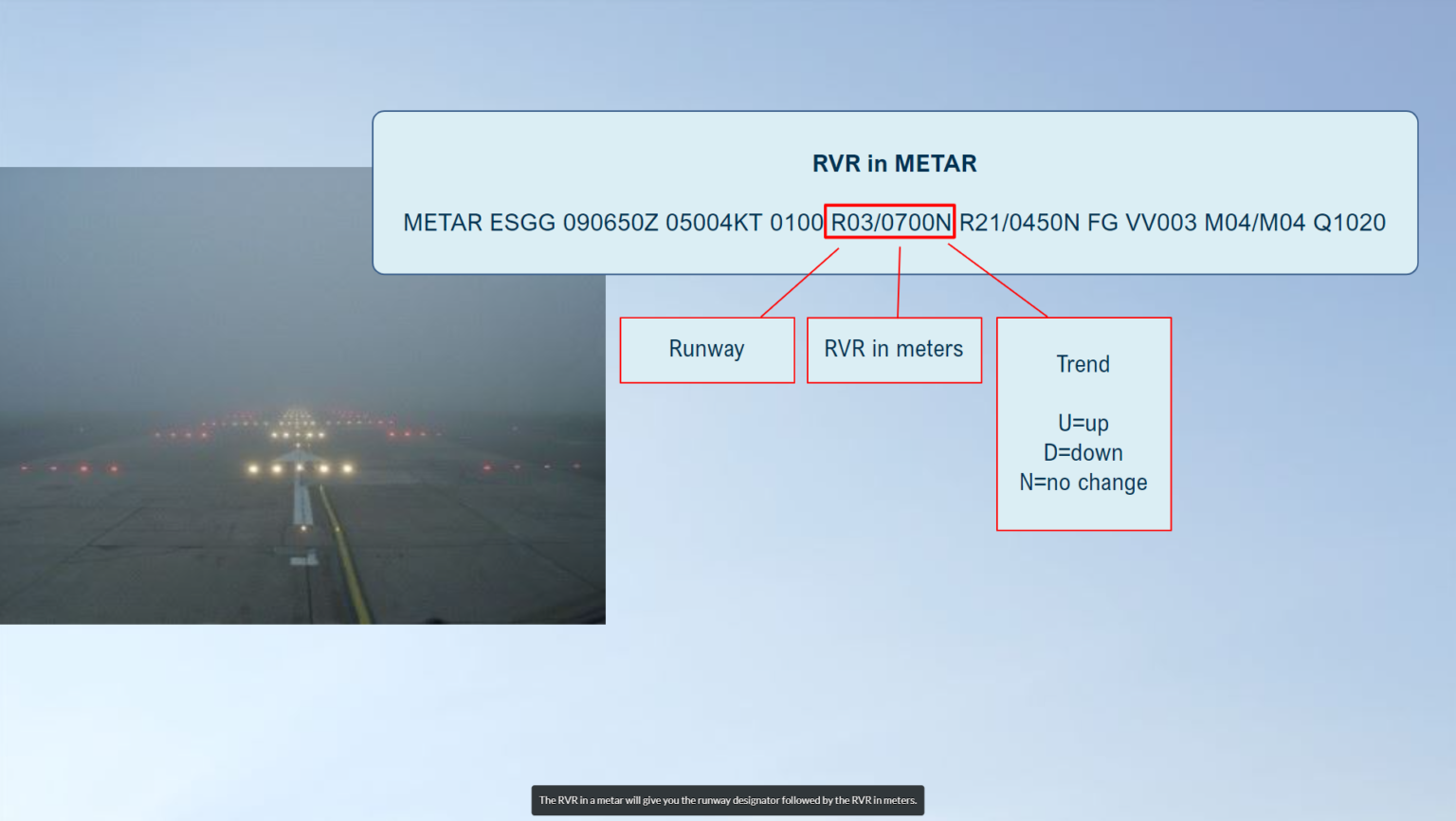The height and width of the screenshot is (821, 1456).
Task: Select the pressure value Q1020
Action: pyautogui.click(x=1349, y=222)
